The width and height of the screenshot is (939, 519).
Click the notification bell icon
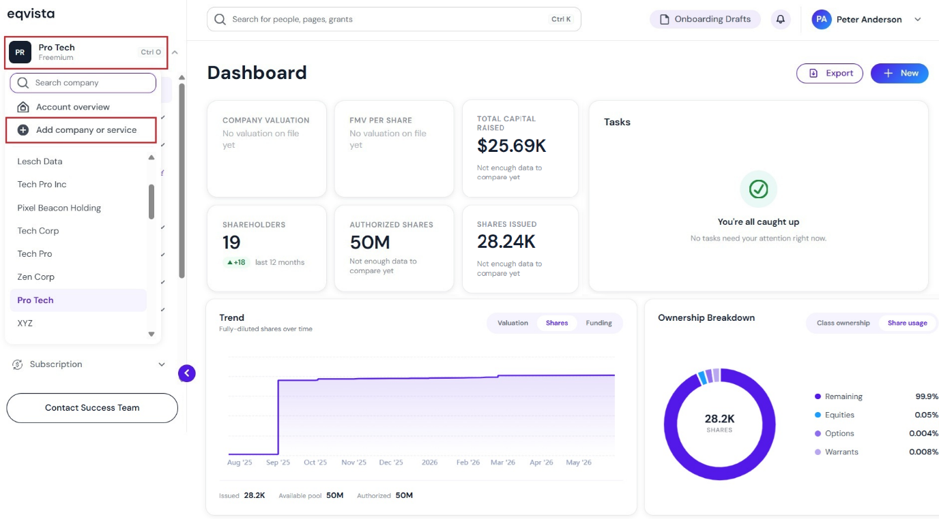pos(780,19)
